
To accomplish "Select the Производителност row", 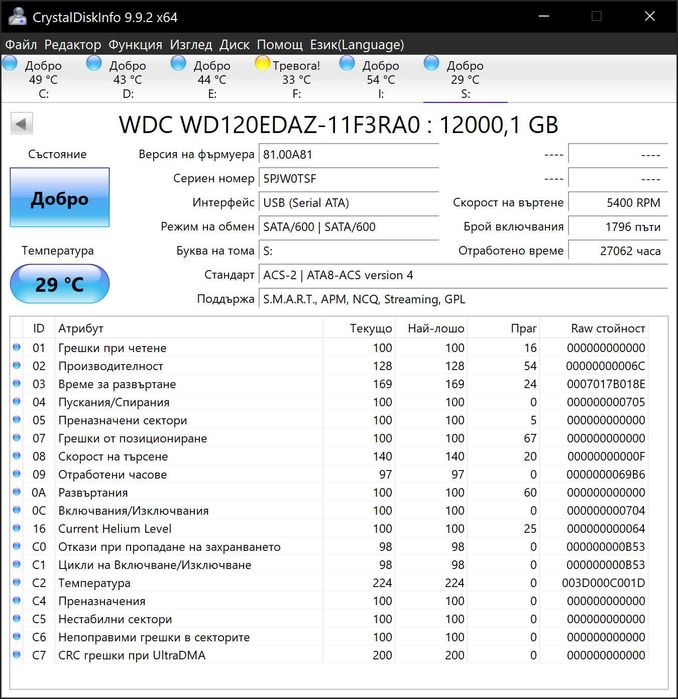I will pos(329,366).
